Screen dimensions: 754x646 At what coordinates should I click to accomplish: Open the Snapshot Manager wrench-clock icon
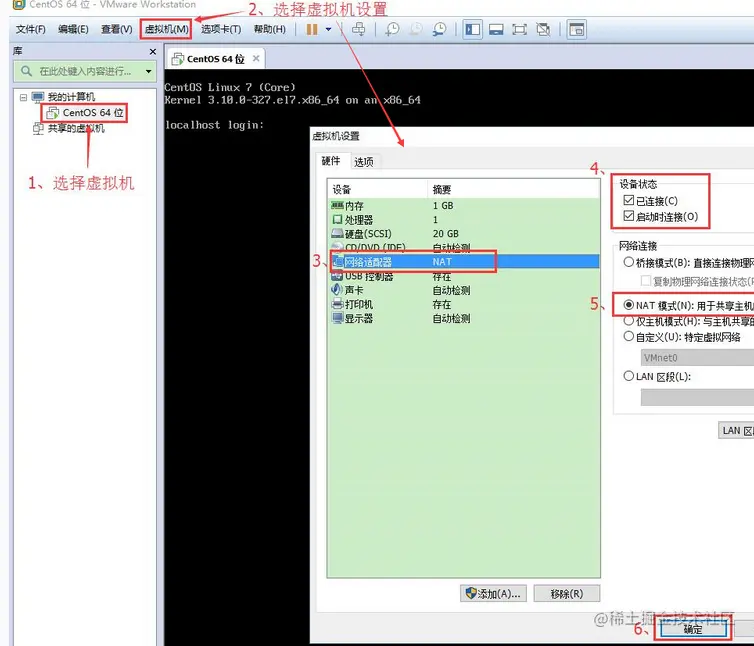click(439, 29)
